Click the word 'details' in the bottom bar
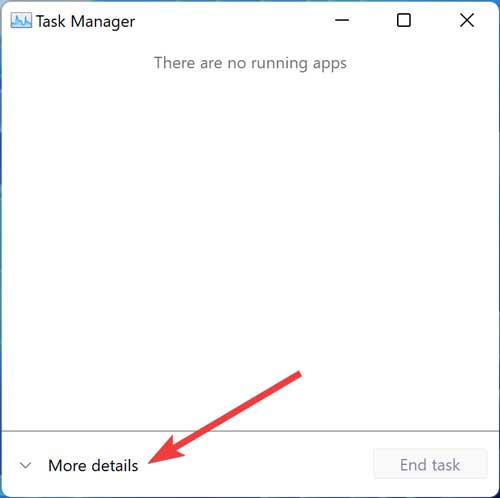Image resolution: width=500 pixels, height=498 pixels. coord(115,465)
